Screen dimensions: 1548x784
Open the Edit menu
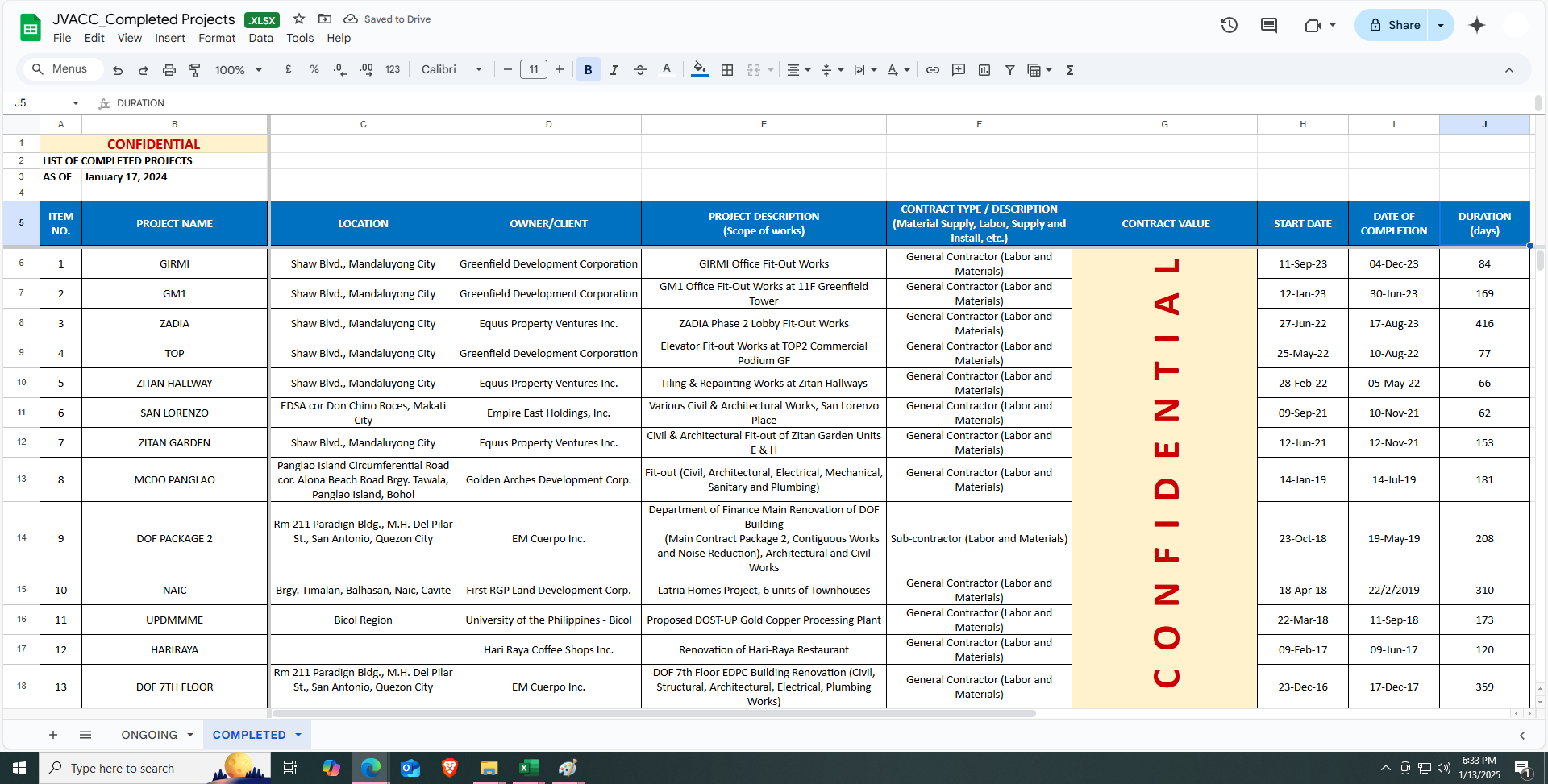94,38
